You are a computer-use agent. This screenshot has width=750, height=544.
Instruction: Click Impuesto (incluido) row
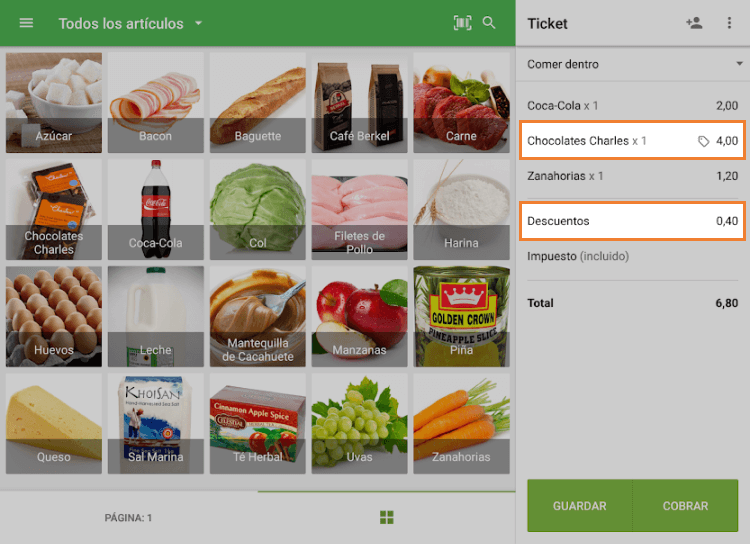point(633,256)
